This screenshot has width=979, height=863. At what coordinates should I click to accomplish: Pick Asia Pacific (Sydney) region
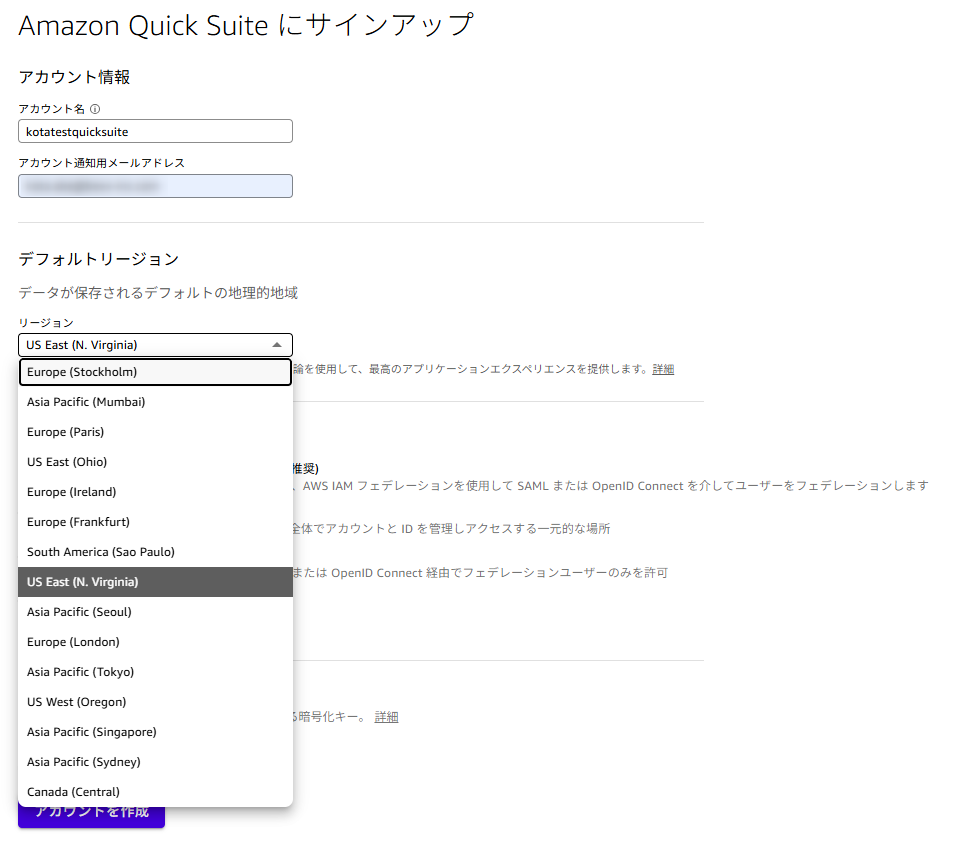point(155,762)
